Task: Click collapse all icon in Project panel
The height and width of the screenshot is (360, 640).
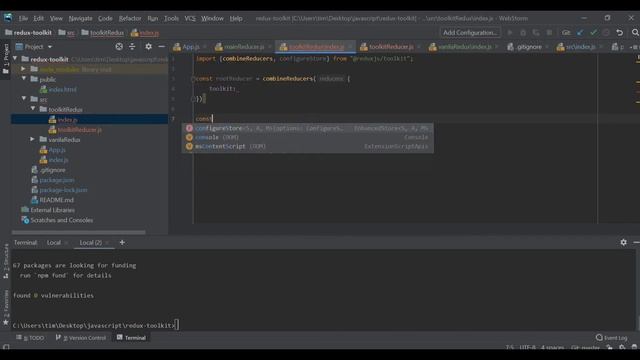Action: click(x=132, y=47)
